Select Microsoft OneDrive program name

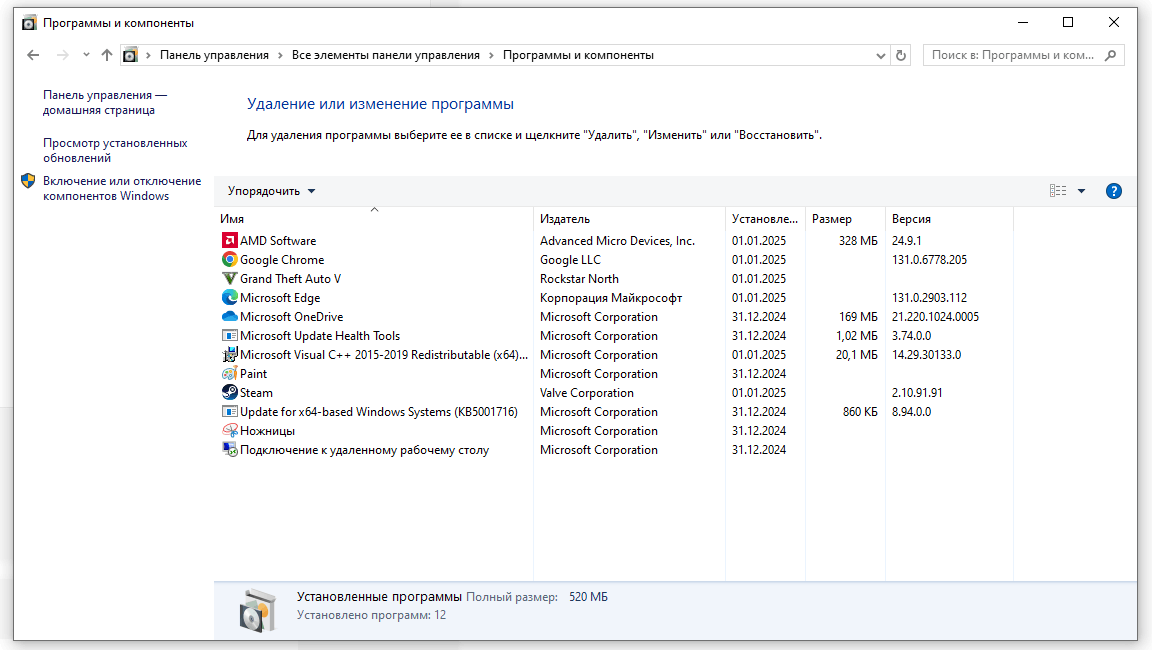[292, 317]
